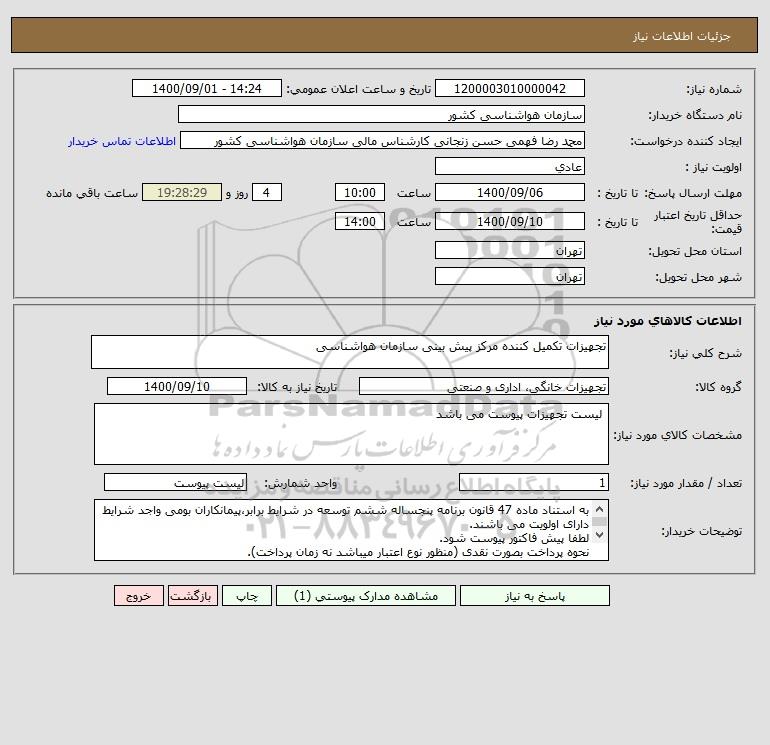Click the تاریخ نیاز به کالا label
770x745 pixels.
click(298, 387)
